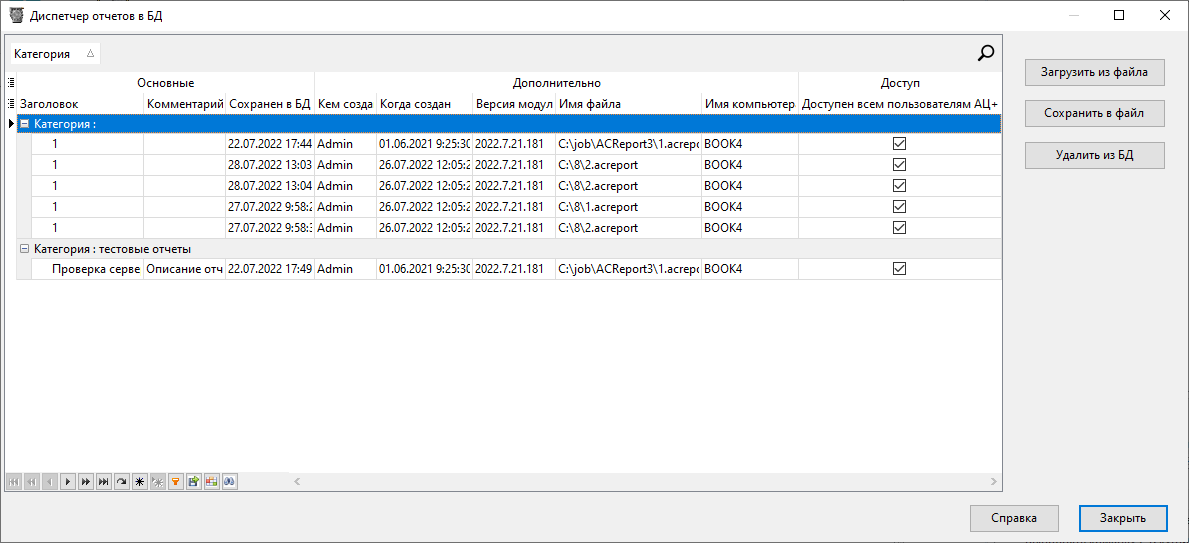
Task: Toggle access checkbox for Проверка серве row
Action: pos(899,269)
